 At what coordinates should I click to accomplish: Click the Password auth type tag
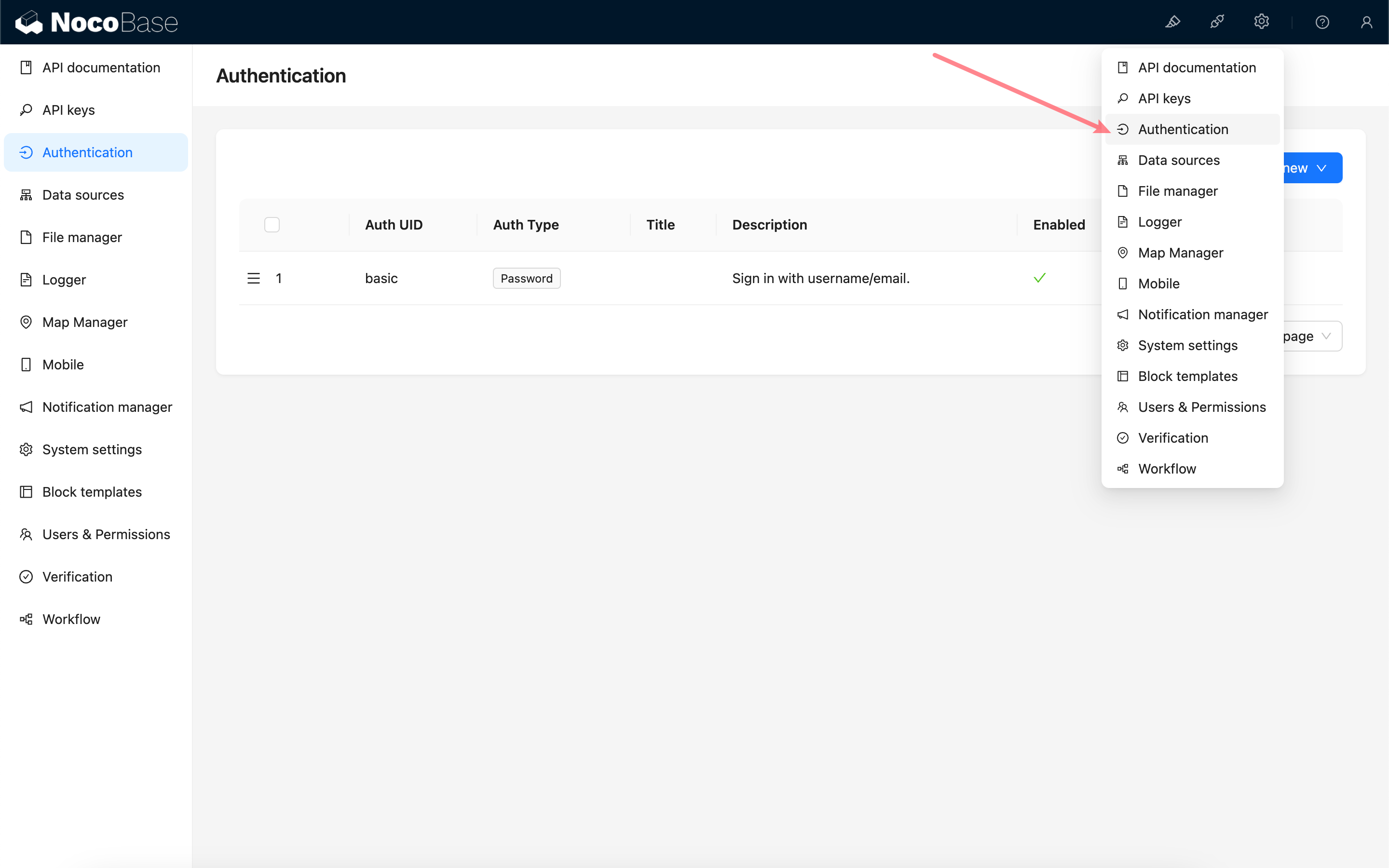point(526,278)
